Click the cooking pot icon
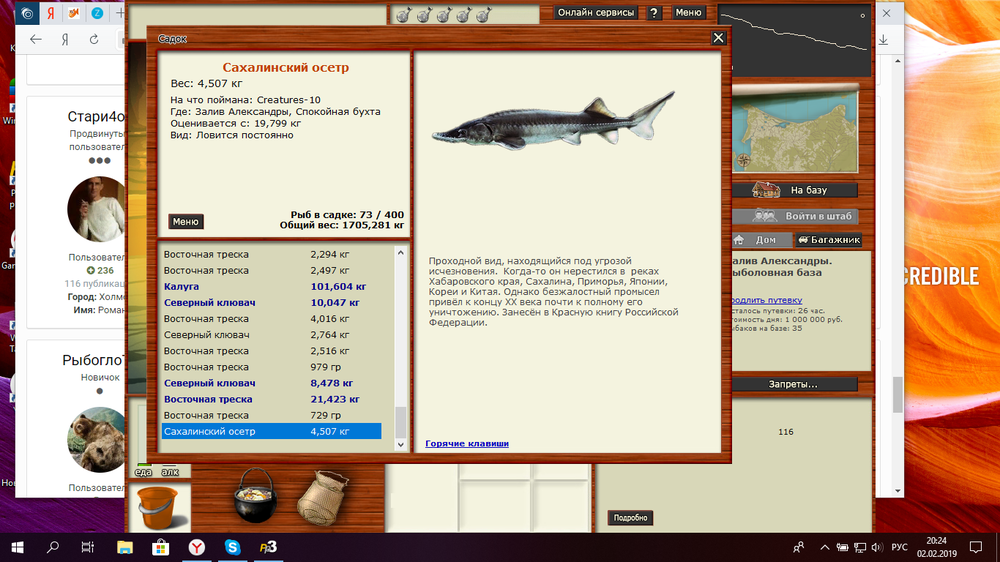 point(255,496)
